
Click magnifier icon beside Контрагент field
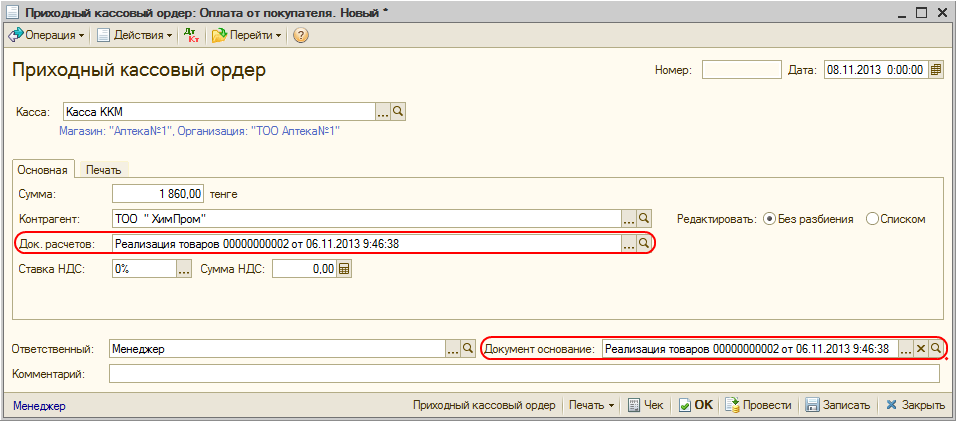click(x=644, y=217)
